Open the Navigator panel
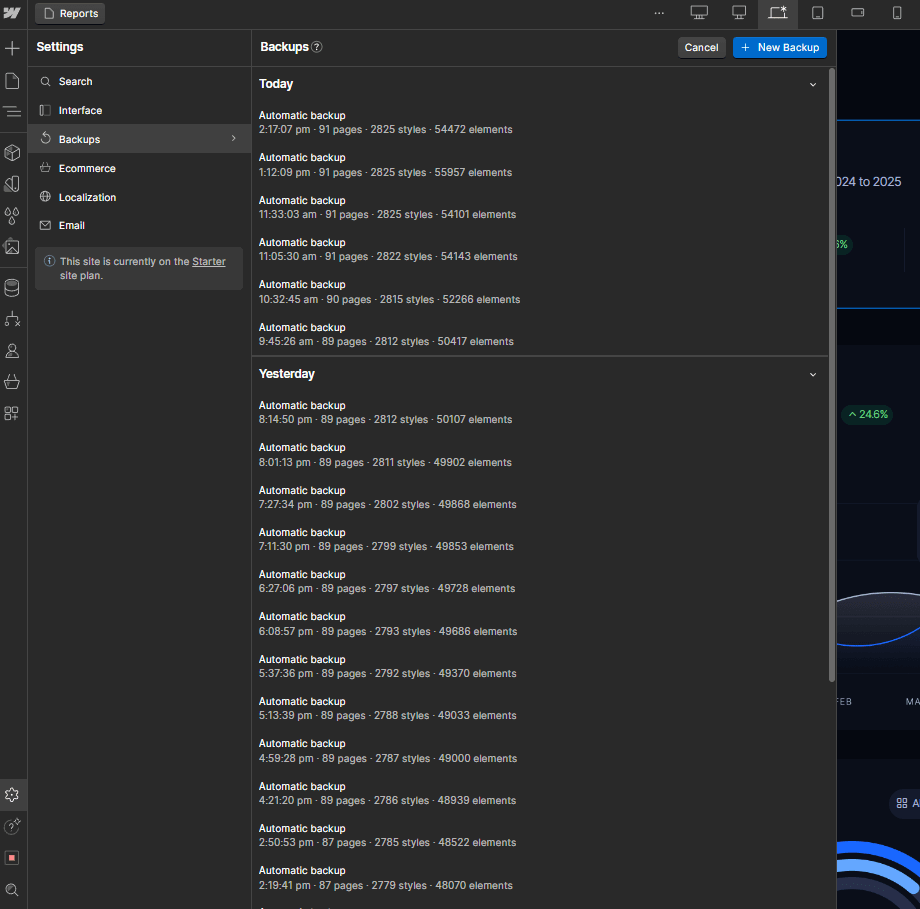The height and width of the screenshot is (909, 920). click(12, 112)
